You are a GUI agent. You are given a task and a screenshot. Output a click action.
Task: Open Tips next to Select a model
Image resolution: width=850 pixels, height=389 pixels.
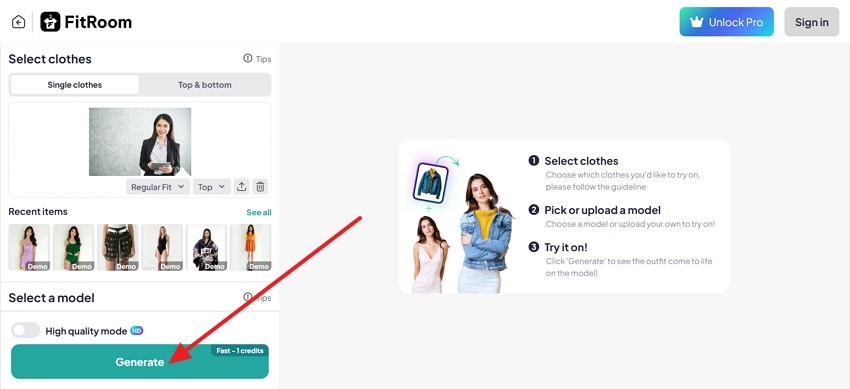257,297
